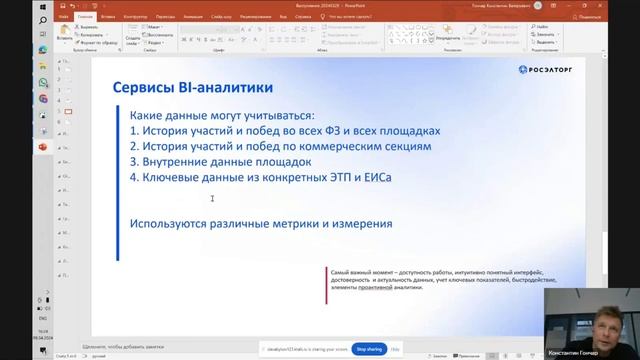Viewport: 640px width, 360px height.
Task: Switch to the Вставка ribbon tab
Action: tap(108, 17)
